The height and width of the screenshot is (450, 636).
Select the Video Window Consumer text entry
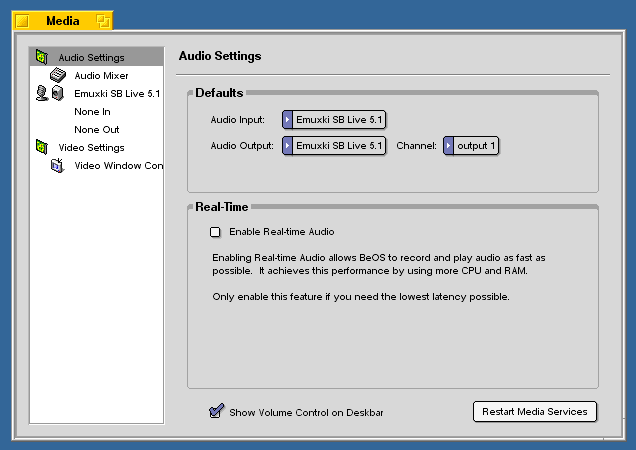(x=118, y=166)
